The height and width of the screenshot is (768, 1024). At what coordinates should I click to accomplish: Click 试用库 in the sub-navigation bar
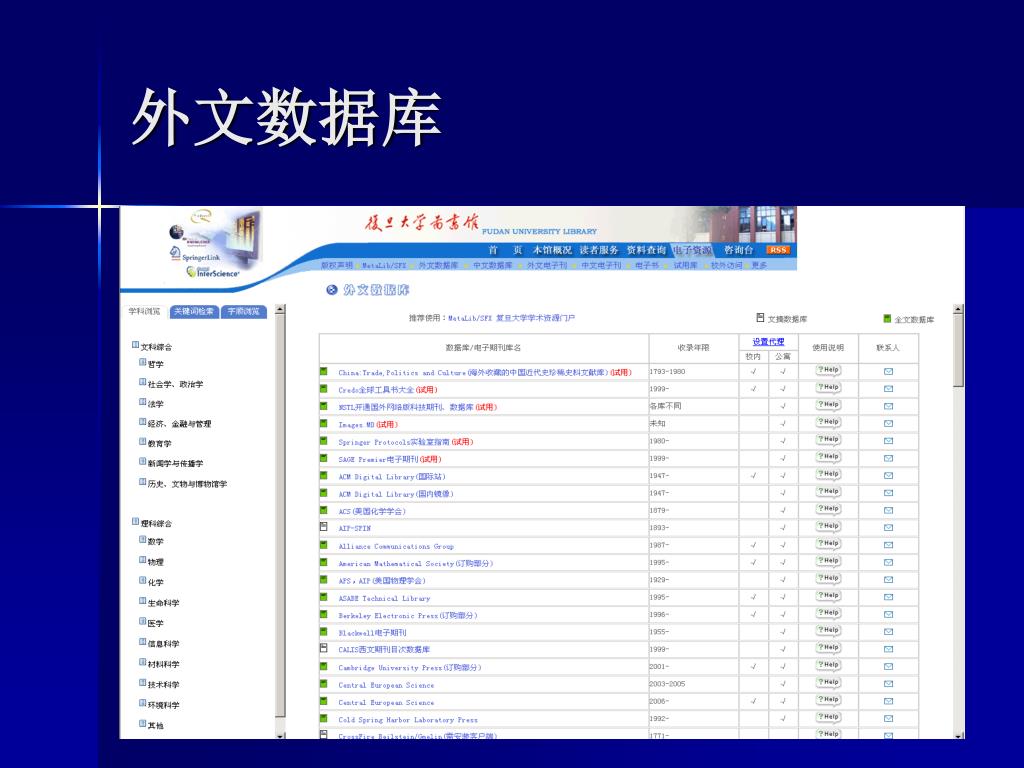point(685,265)
